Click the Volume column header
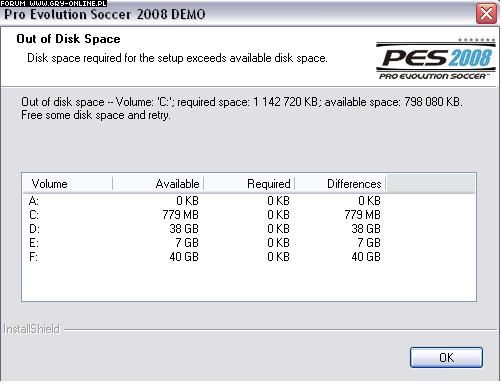 coord(68,184)
